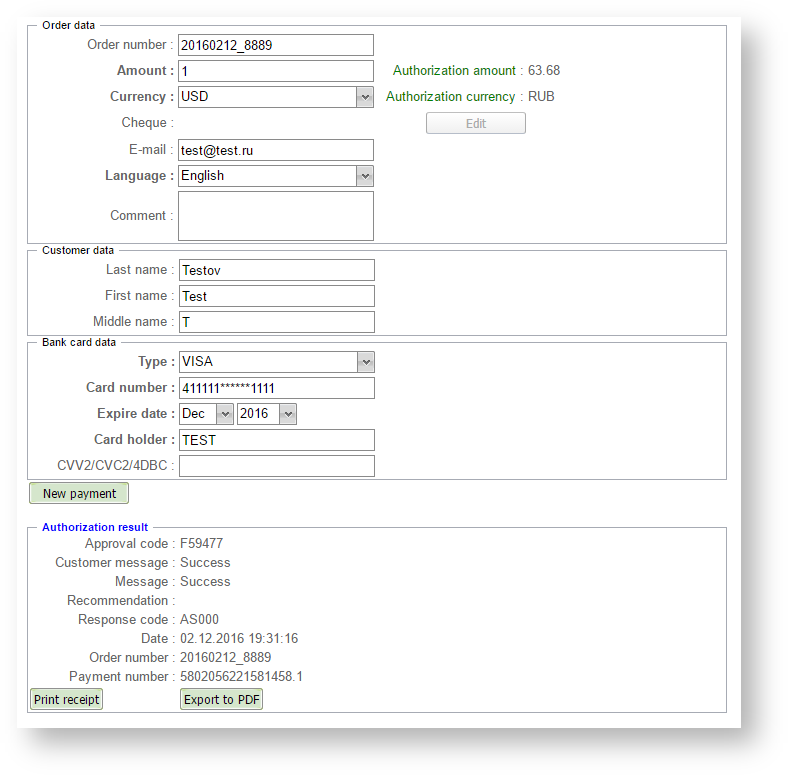Click the Export to PDF button
The width and height of the screenshot is (789, 776).
pyautogui.click(x=221, y=700)
